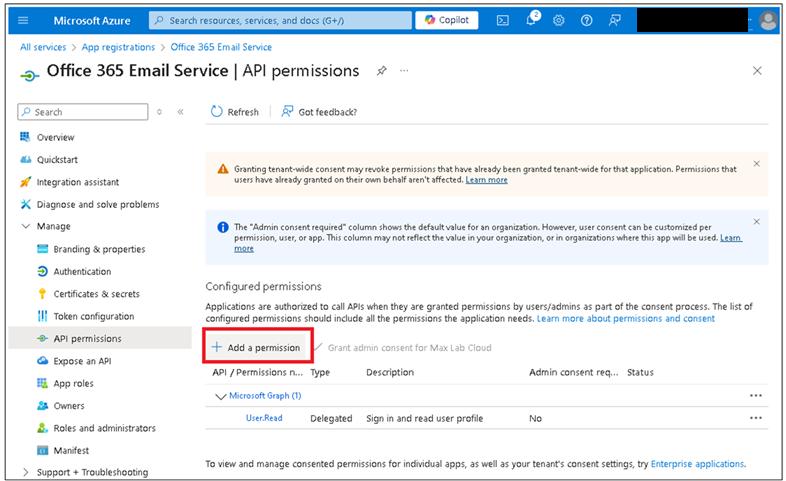
Task: Collapse the Manage section
Action: coord(26,226)
